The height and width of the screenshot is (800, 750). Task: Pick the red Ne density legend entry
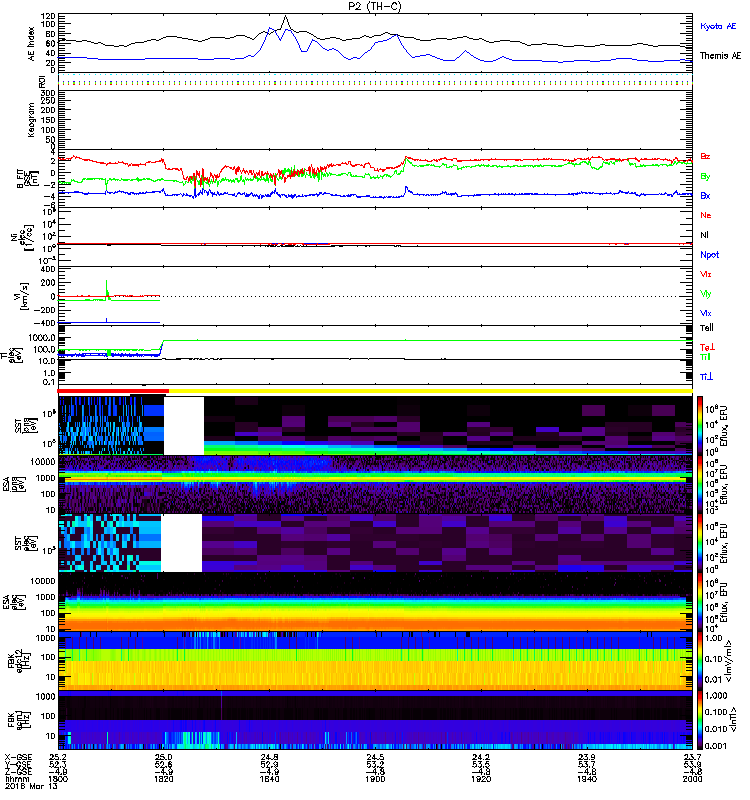click(705, 216)
